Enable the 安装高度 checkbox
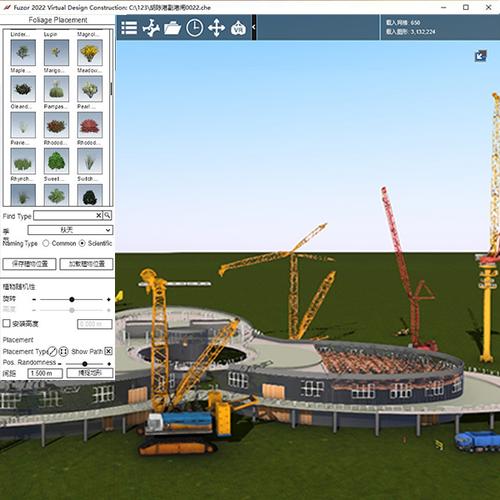 [x=7, y=323]
